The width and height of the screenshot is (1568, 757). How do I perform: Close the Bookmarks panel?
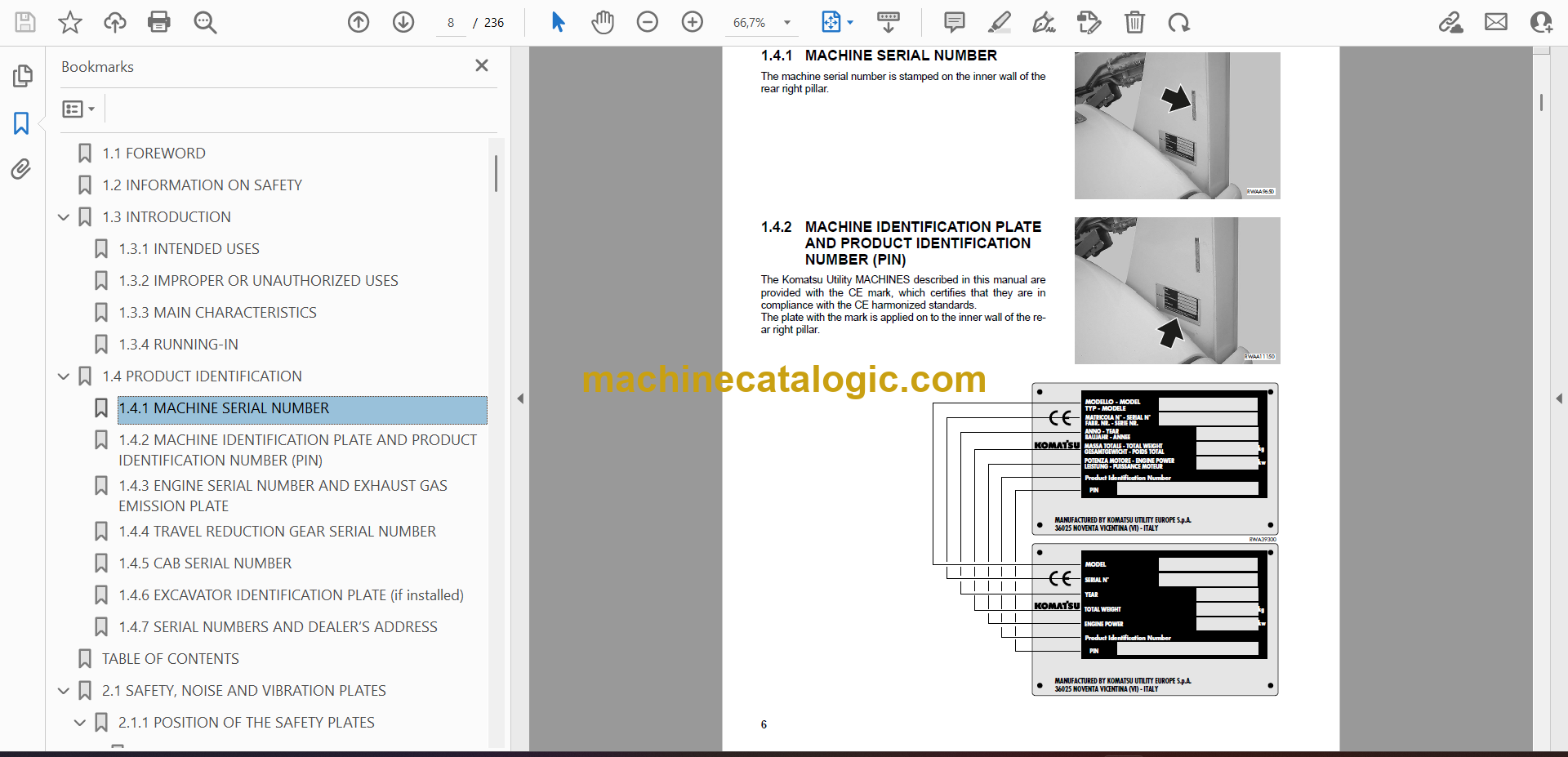(x=482, y=65)
